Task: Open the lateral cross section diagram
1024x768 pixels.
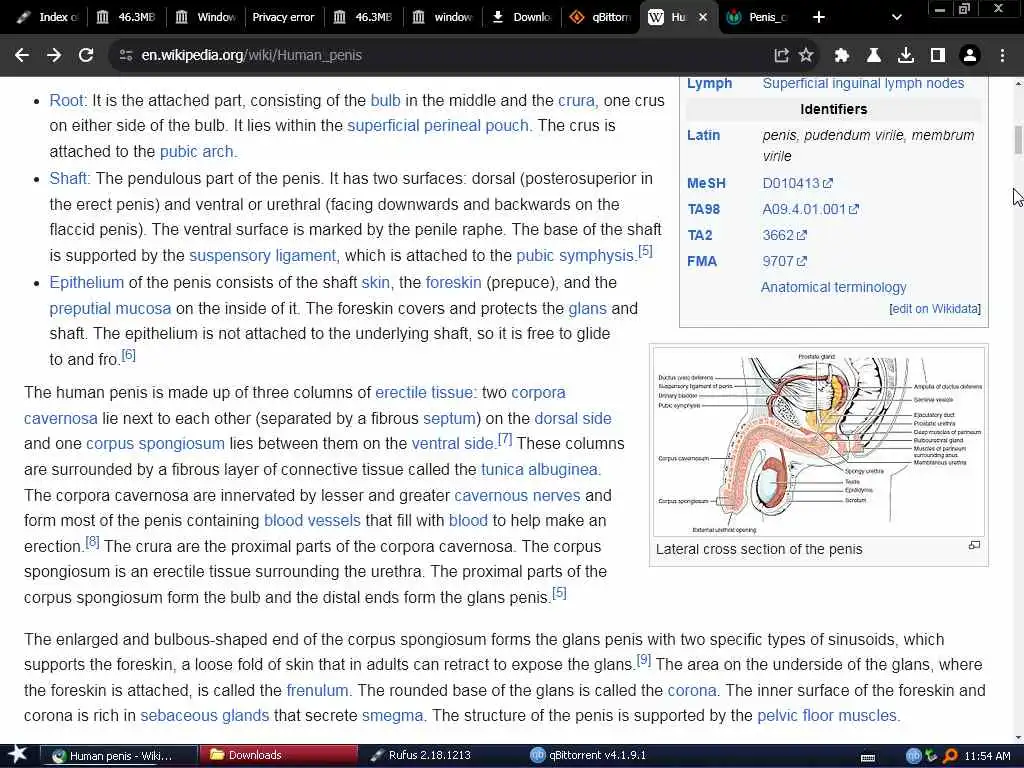Action: tap(819, 441)
